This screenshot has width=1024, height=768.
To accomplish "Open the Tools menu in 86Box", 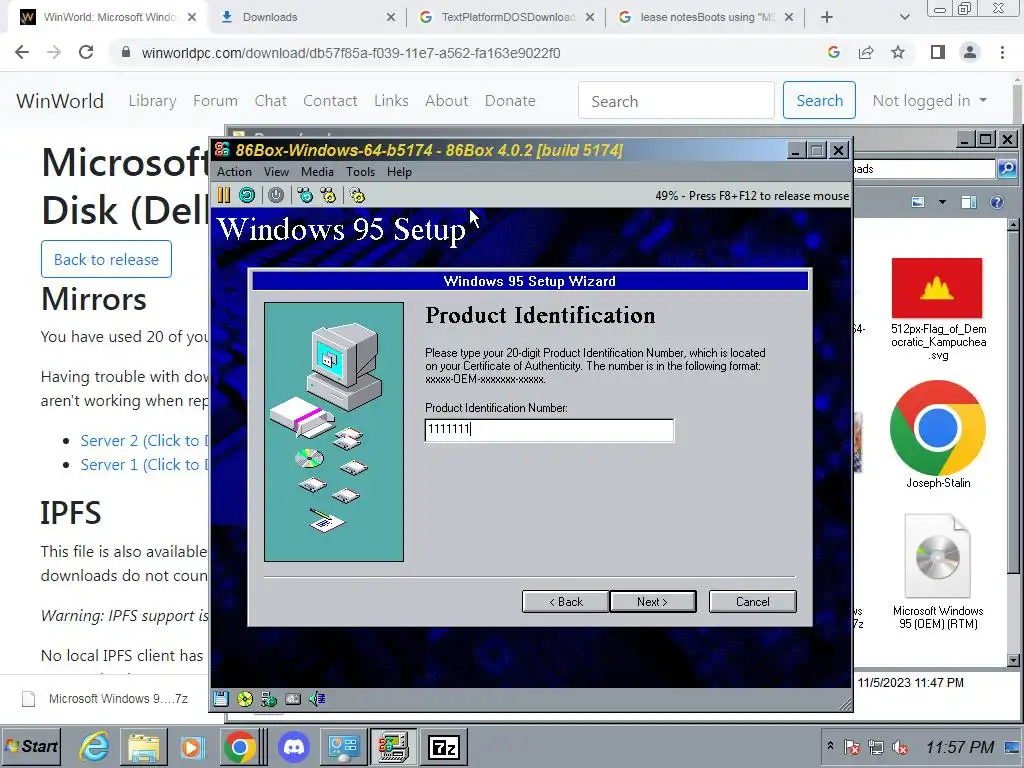I will point(360,172).
